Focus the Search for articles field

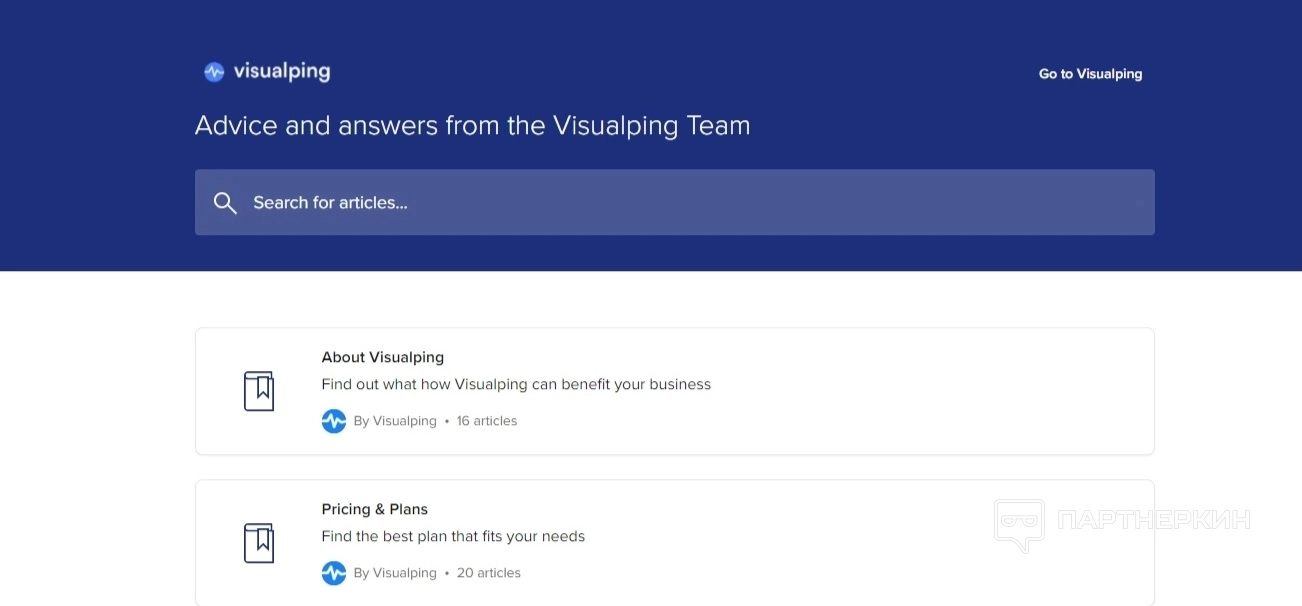pyautogui.click(x=680, y=203)
